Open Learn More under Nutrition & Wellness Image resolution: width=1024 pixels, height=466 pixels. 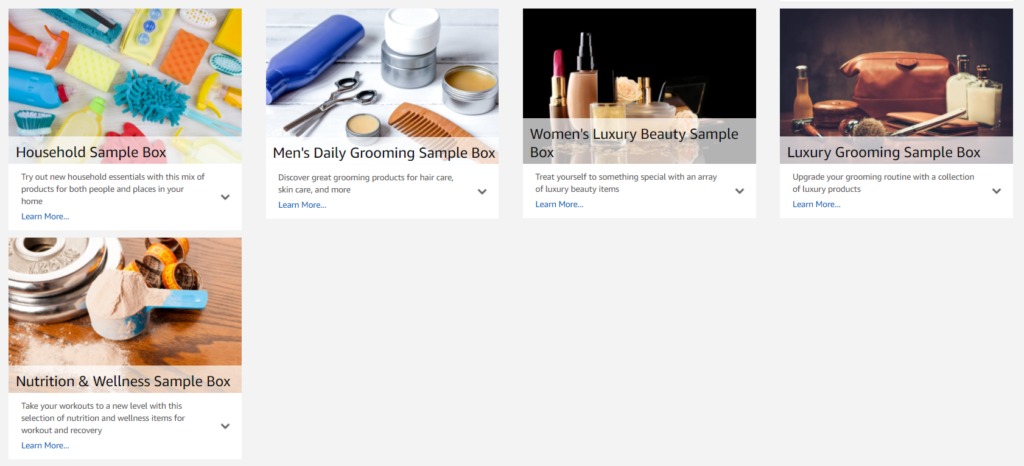45,446
